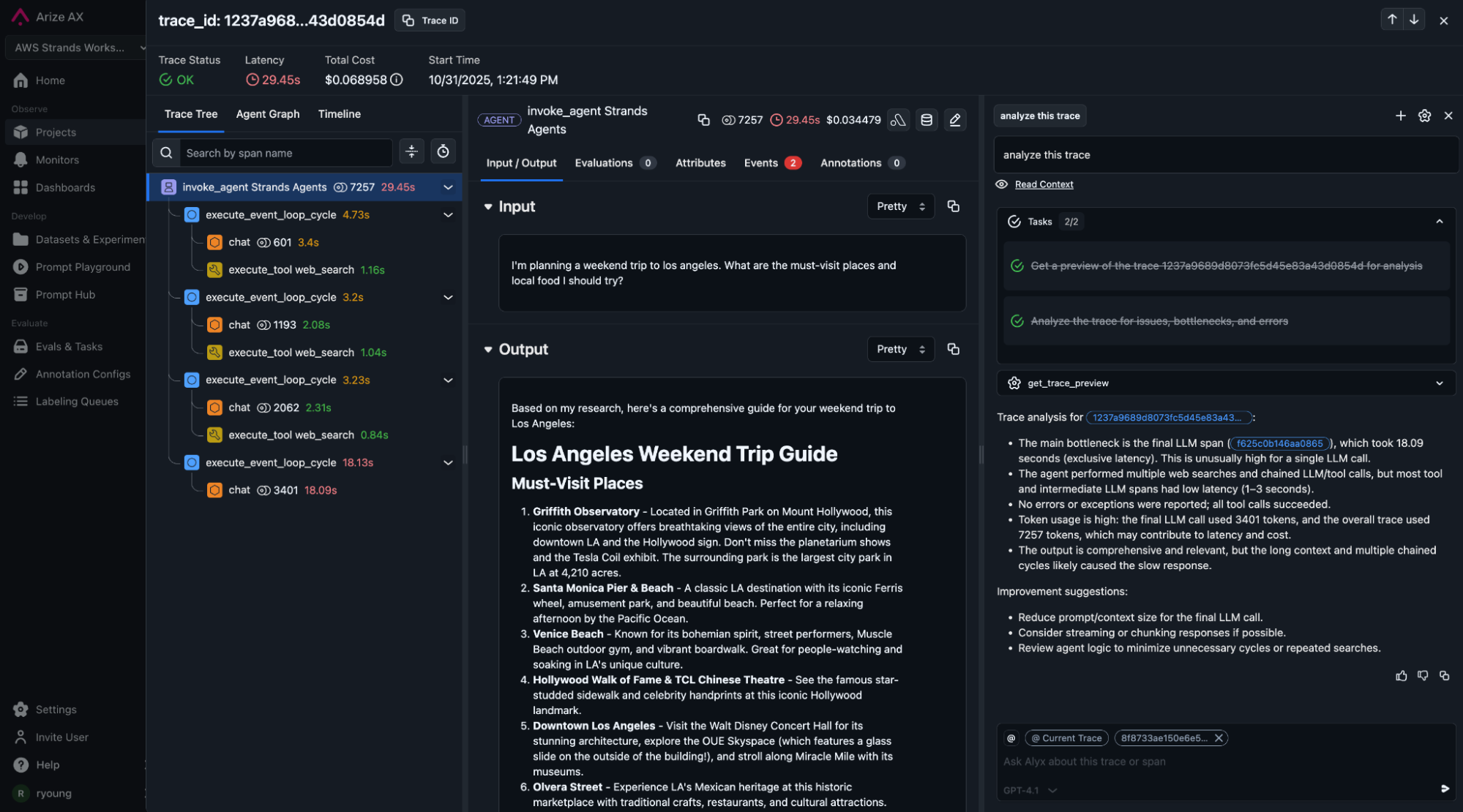Image resolution: width=1463 pixels, height=812 pixels.
Task: Click the Read Context link
Action: [x=1044, y=184]
